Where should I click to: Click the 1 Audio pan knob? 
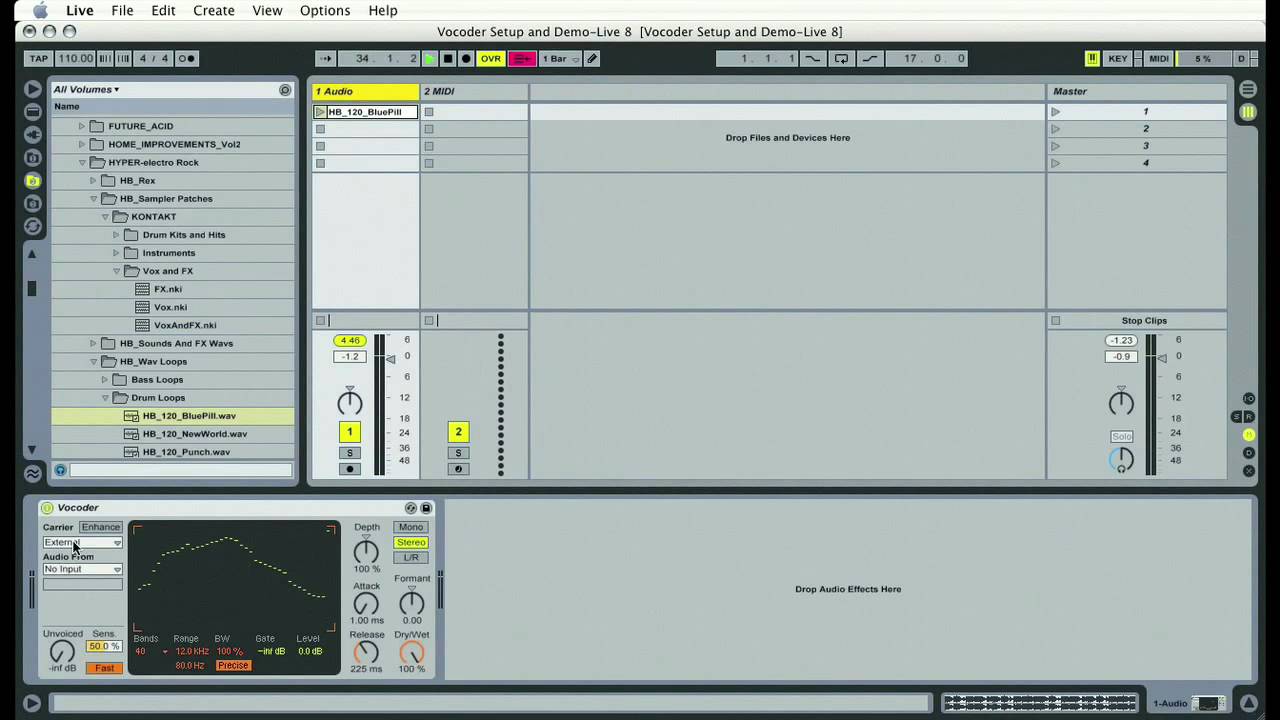349,402
